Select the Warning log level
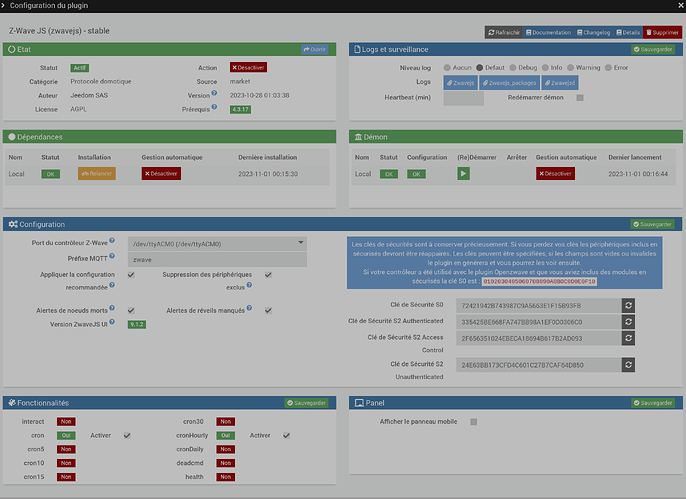This screenshot has width=686, height=499. click(570, 68)
